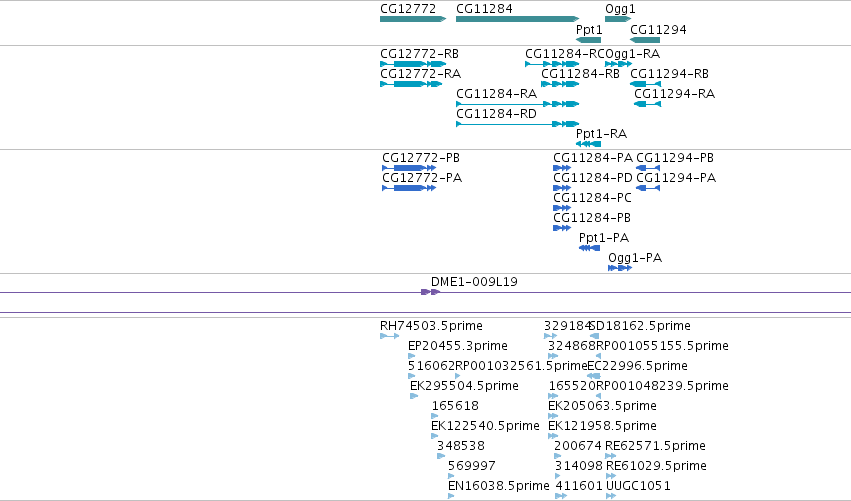Click the RE62571.5prime EST glyph

click(x=611, y=456)
